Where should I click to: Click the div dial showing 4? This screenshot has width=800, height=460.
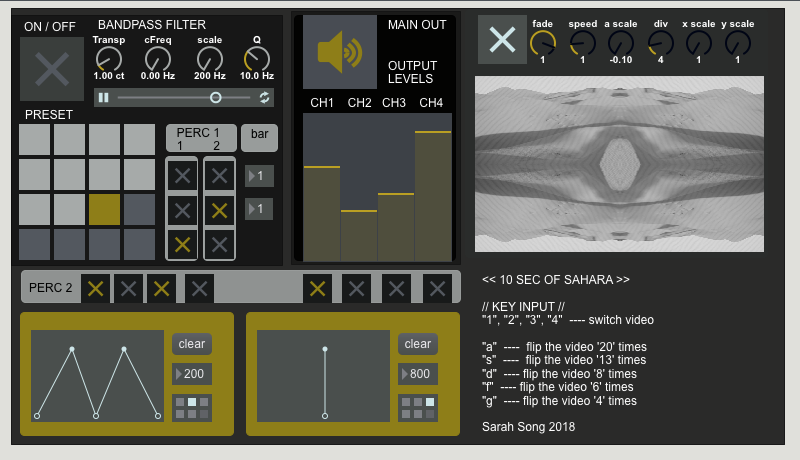coord(661,43)
